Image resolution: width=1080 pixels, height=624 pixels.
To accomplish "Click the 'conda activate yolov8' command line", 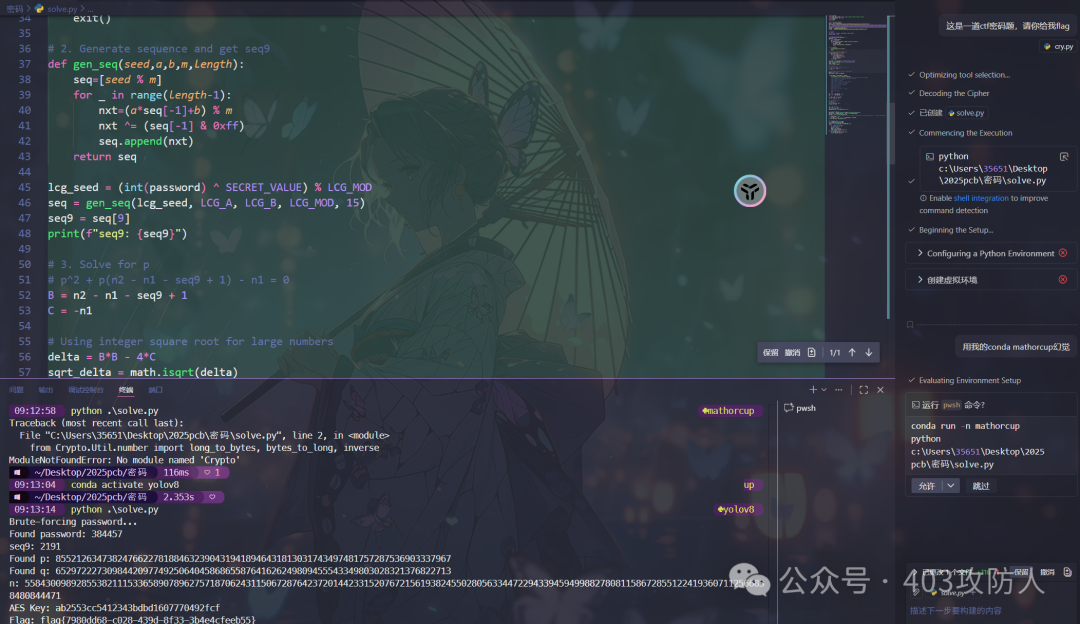I will point(125,485).
